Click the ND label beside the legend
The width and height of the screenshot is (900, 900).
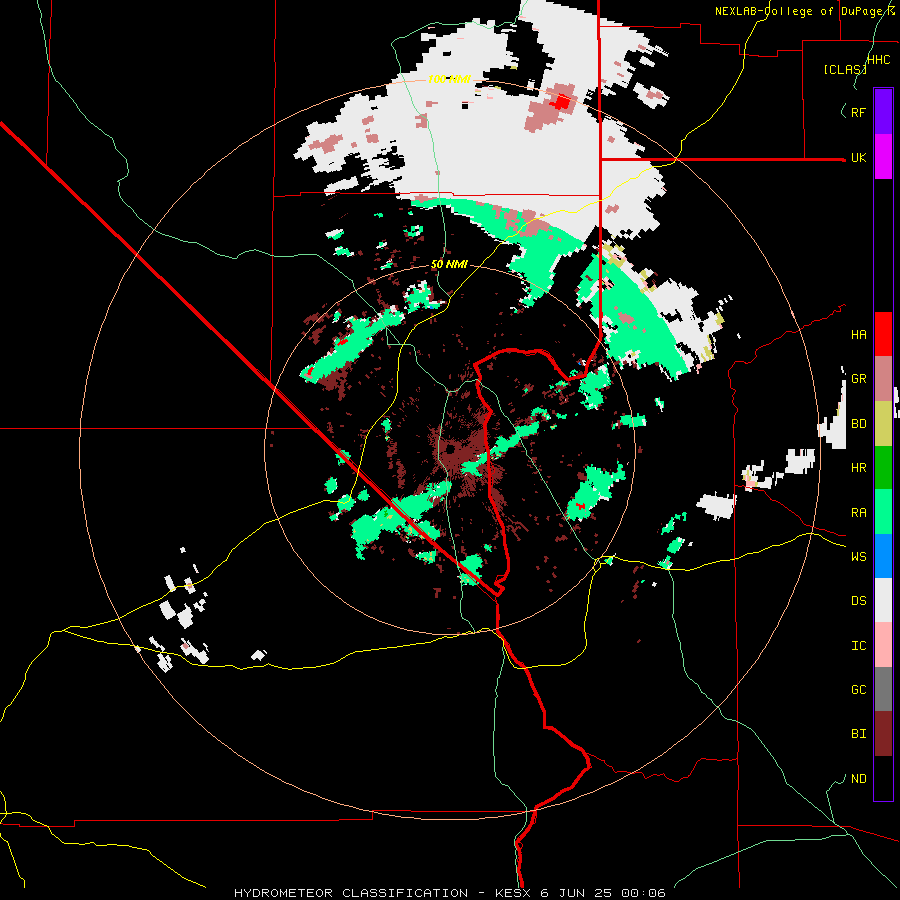(x=858, y=779)
